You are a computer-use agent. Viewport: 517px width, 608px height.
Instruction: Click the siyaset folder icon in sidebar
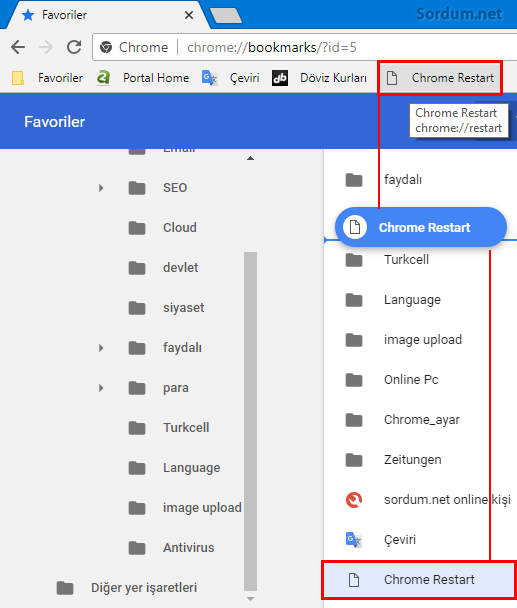click(137, 308)
